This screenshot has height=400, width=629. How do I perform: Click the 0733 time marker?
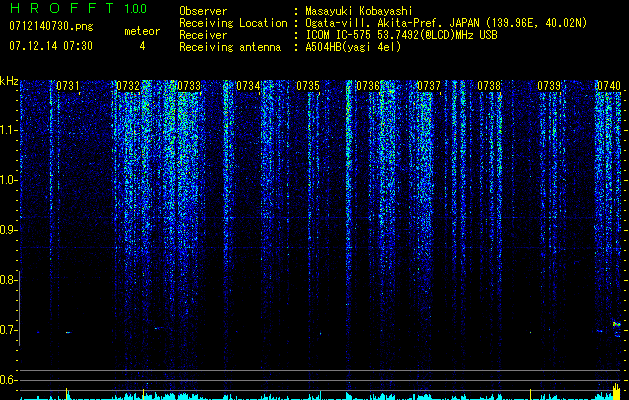[189, 86]
